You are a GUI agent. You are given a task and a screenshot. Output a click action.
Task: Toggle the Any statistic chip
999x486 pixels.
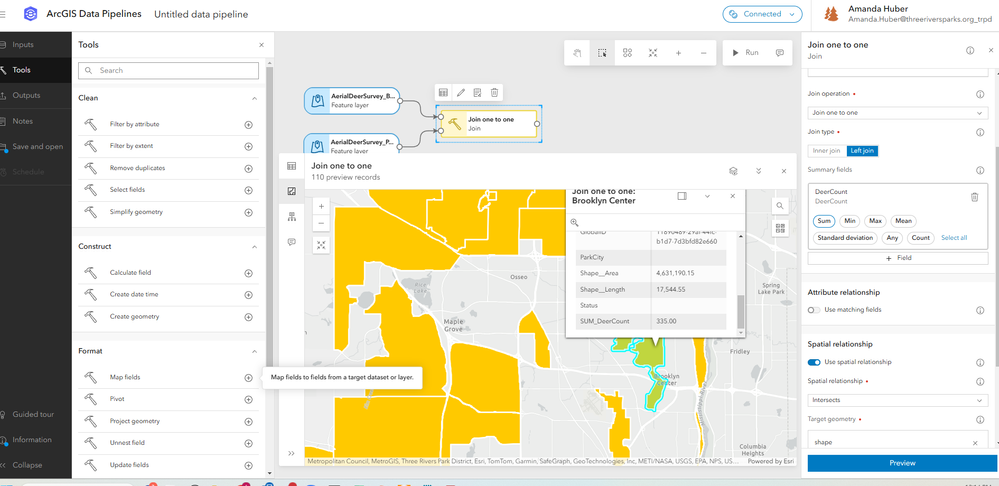tap(892, 238)
